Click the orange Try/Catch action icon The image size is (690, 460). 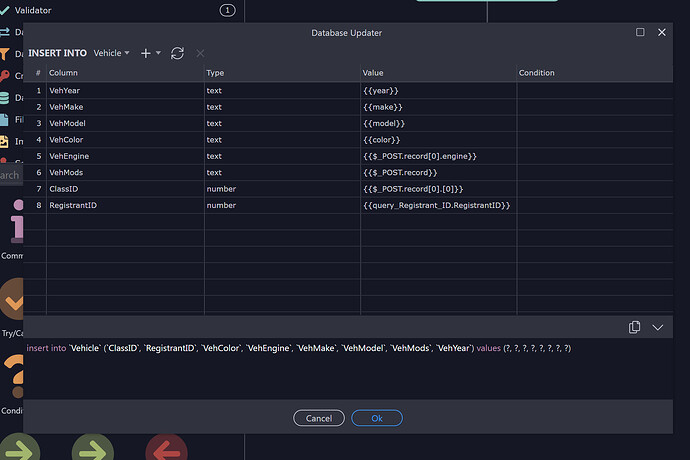[x=13, y=299]
